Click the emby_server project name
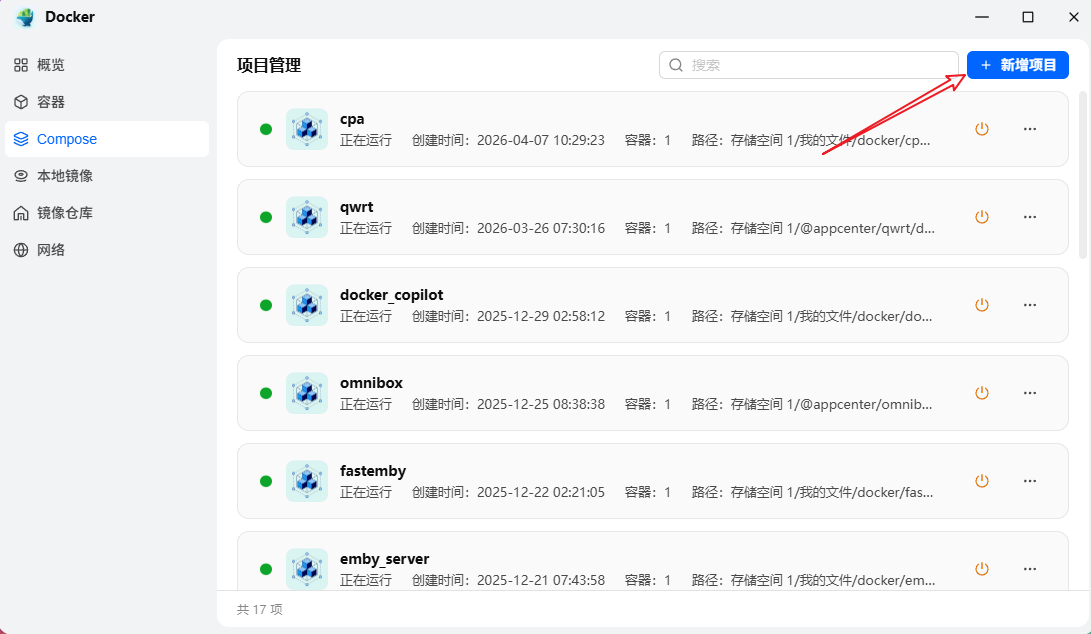1091x634 pixels. 385,559
